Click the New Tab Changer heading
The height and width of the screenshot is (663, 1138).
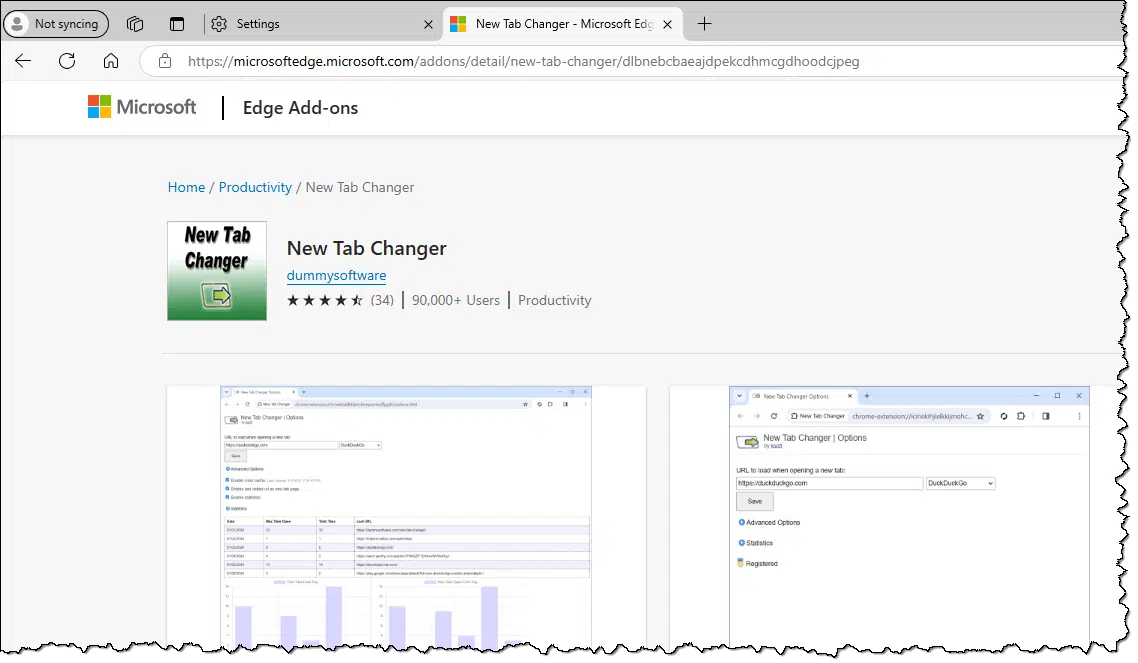coord(367,248)
